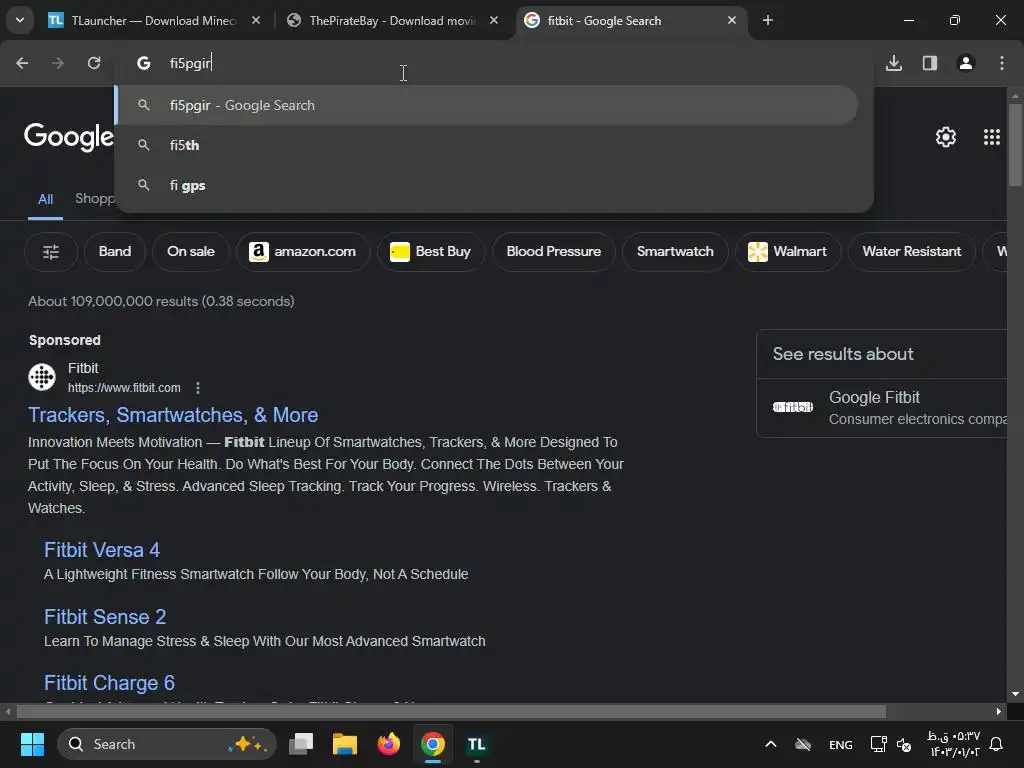Open the notification bell
Viewport: 1024px width, 768px height.
[997, 744]
